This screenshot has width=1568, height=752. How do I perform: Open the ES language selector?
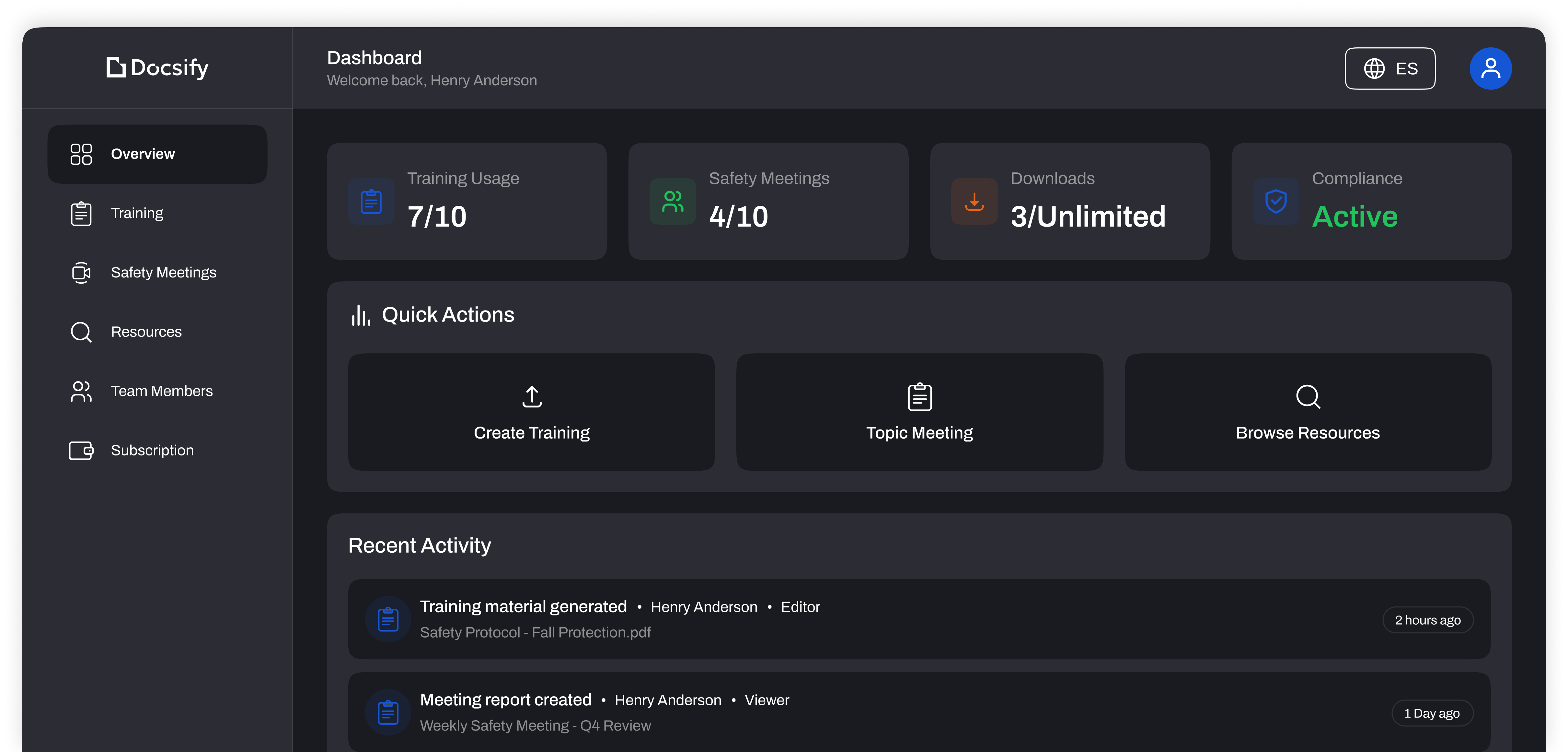click(1389, 68)
